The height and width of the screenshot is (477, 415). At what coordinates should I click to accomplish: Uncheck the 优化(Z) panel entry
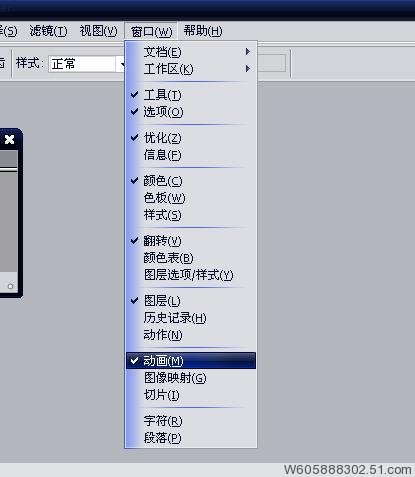(191, 138)
